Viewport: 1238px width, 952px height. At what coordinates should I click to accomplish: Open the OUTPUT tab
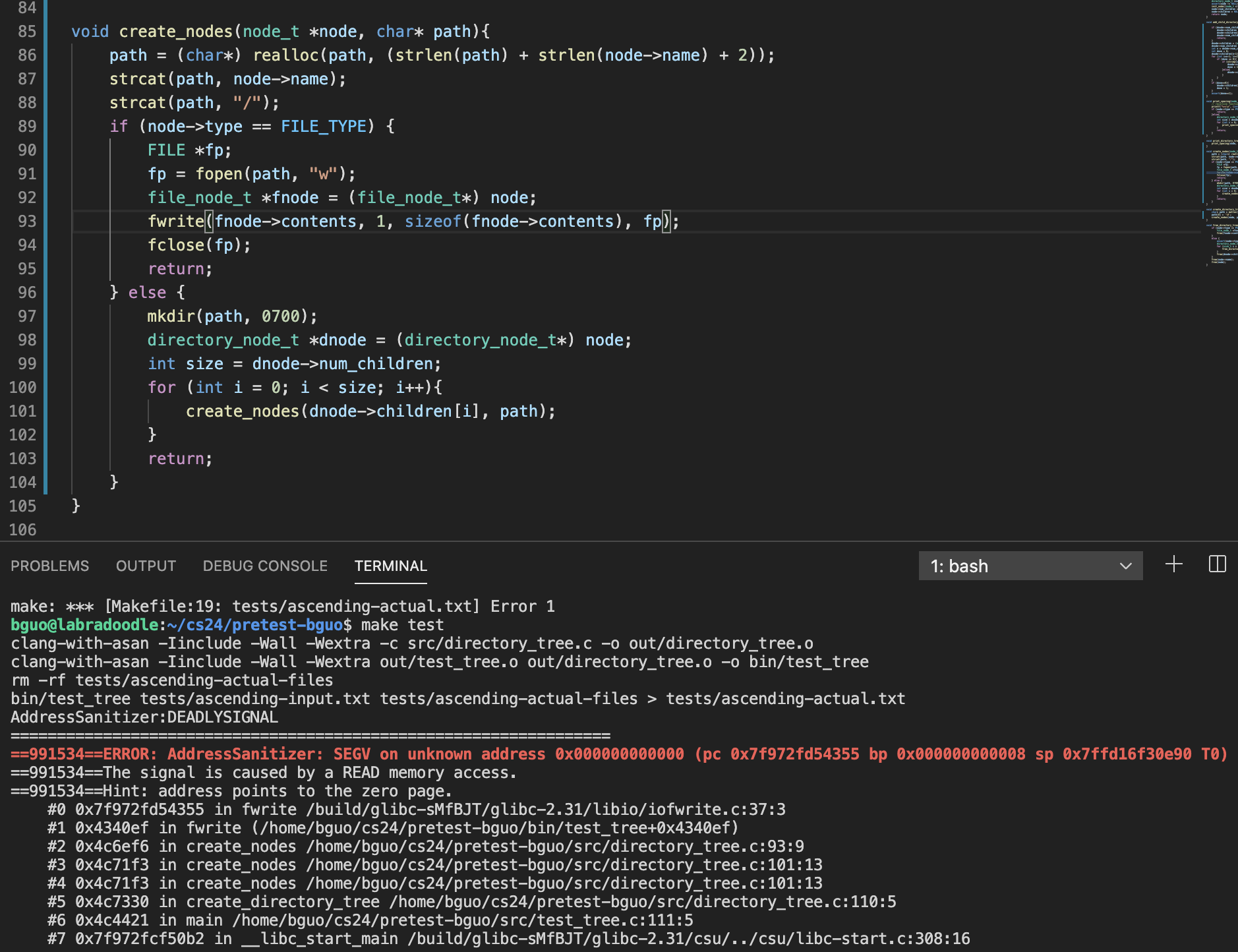pyautogui.click(x=146, y=566)
